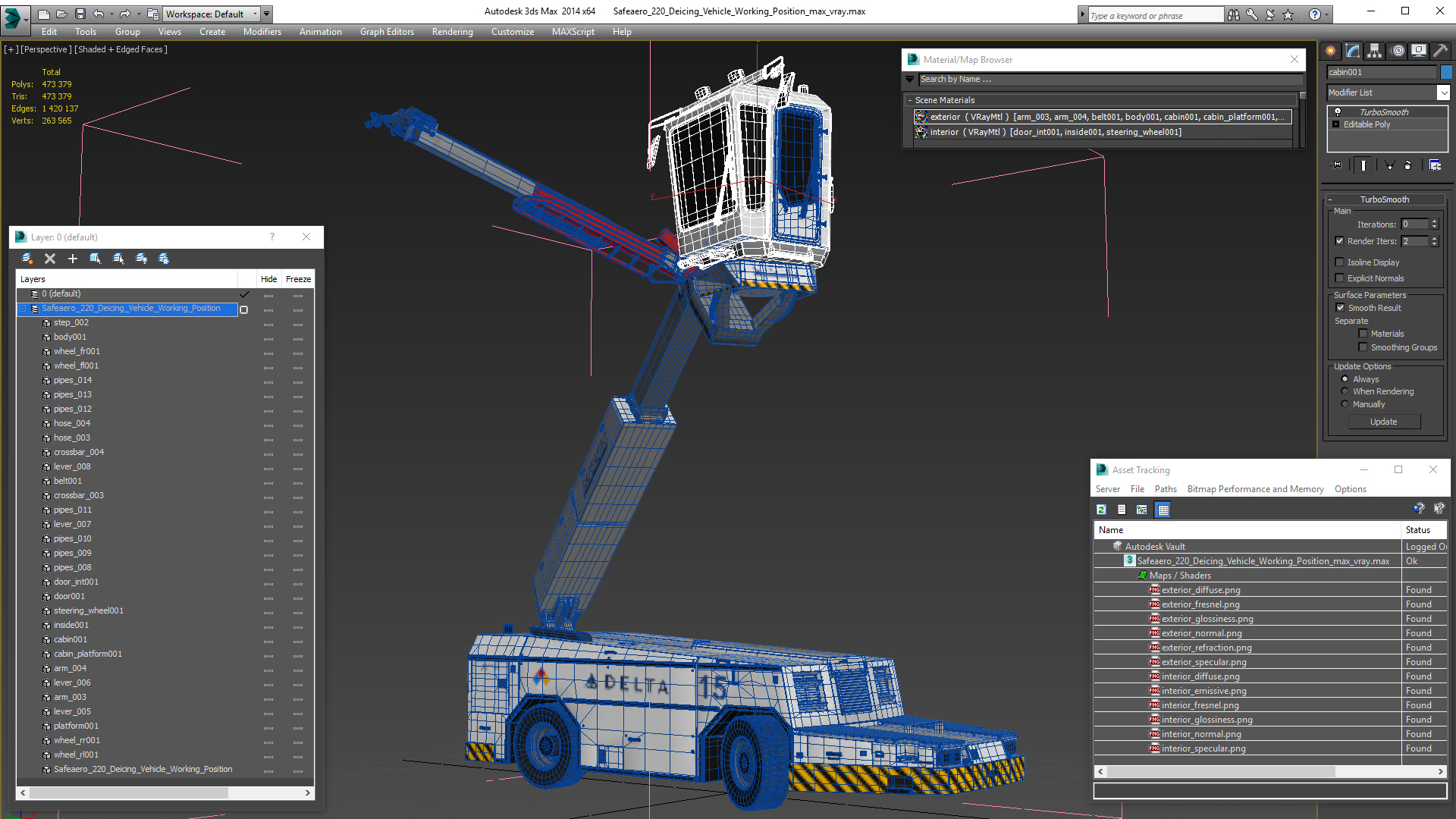Viewport: 1456px width, 819px height.
Task: Open Bitmap Performance and Memory menu
Action: 1255,489
